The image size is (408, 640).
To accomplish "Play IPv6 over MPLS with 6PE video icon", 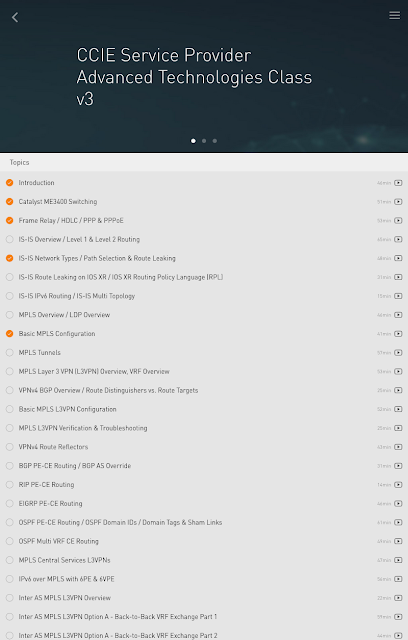I will pyautogui.click(x=398, y=579).
